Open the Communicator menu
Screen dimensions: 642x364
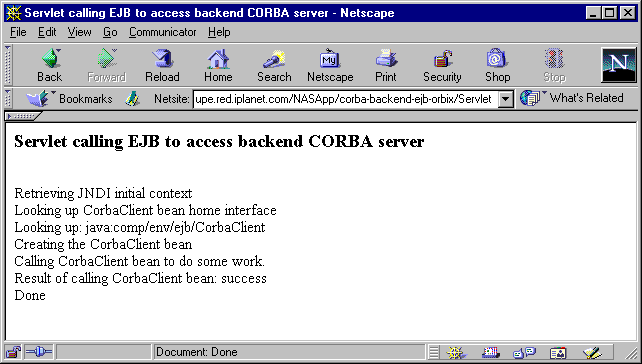(163, 32)
